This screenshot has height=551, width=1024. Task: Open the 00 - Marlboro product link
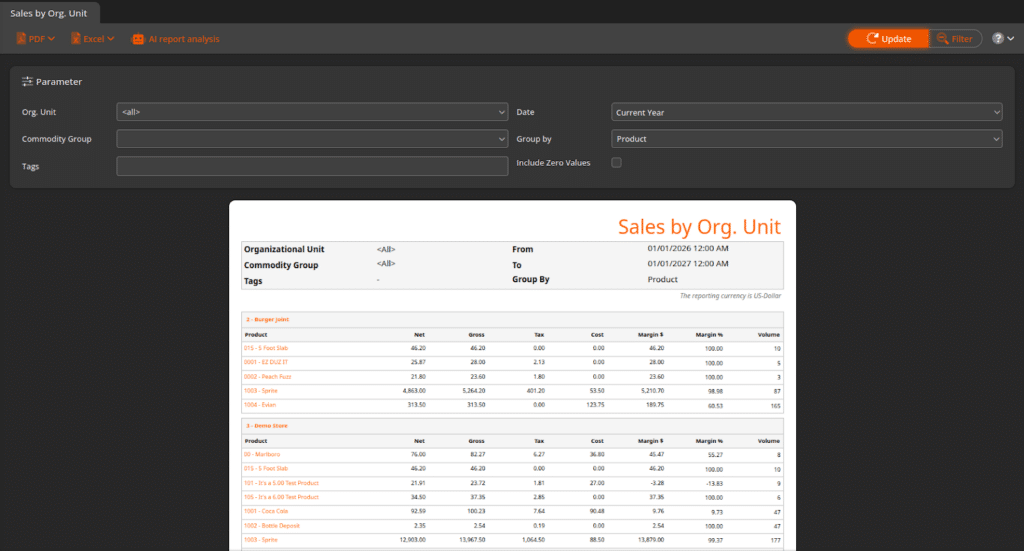[x=263, y=454]
